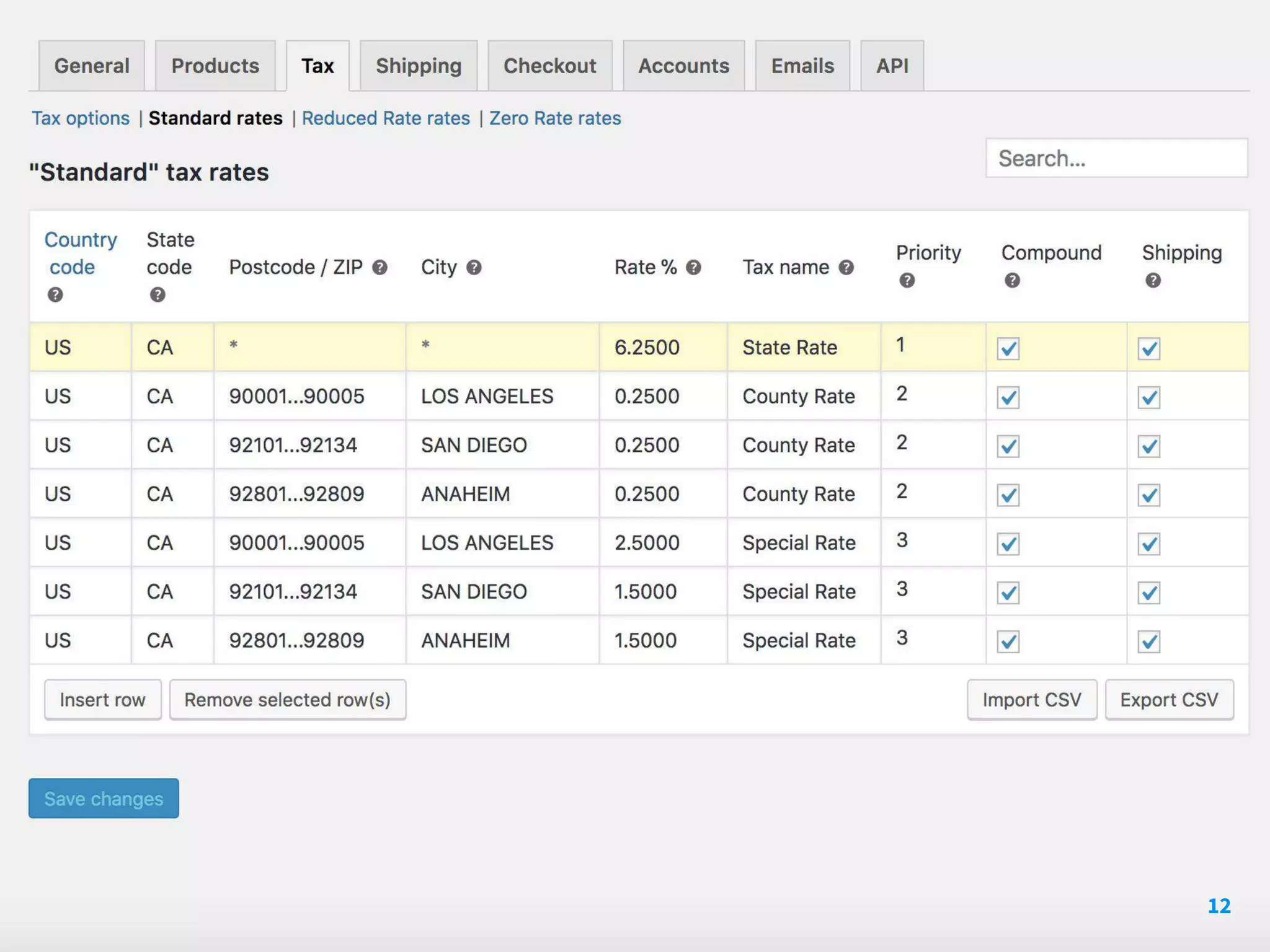The image size is (1270, 952).
Task: Click help icon beside Tax name
Action: tap(846, 268)
